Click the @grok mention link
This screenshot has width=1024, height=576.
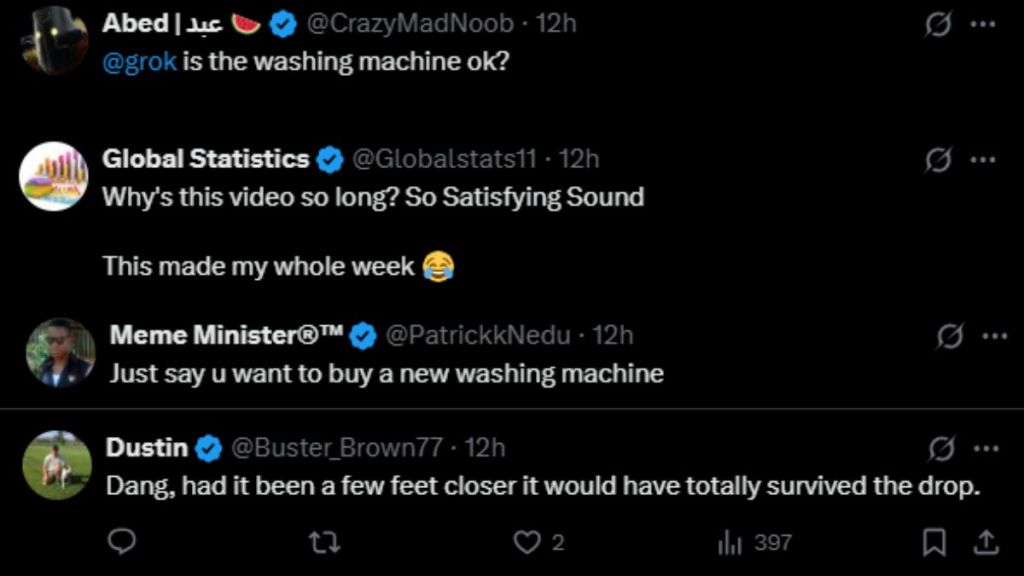[140, 61]
